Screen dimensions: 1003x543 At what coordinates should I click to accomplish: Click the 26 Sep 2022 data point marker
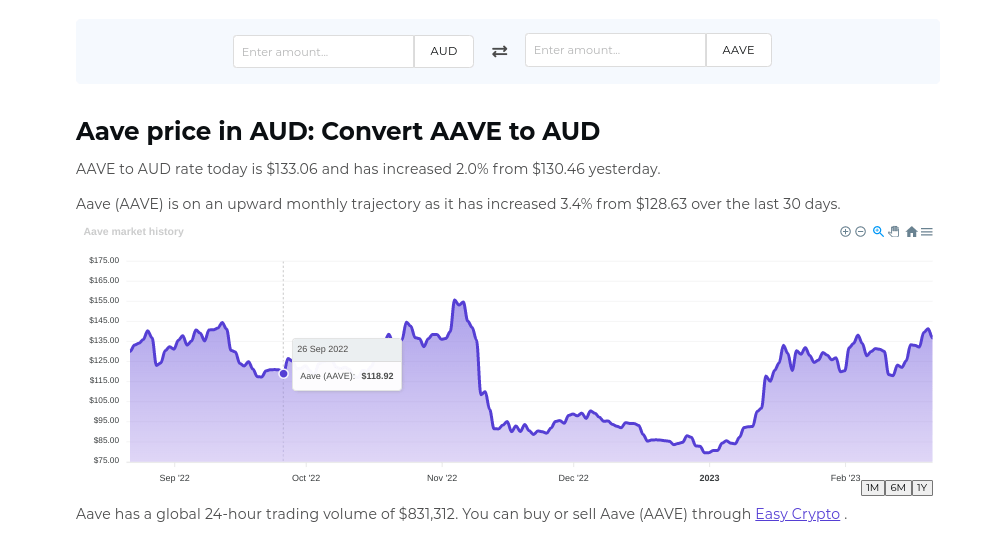(x=283, y=374)
